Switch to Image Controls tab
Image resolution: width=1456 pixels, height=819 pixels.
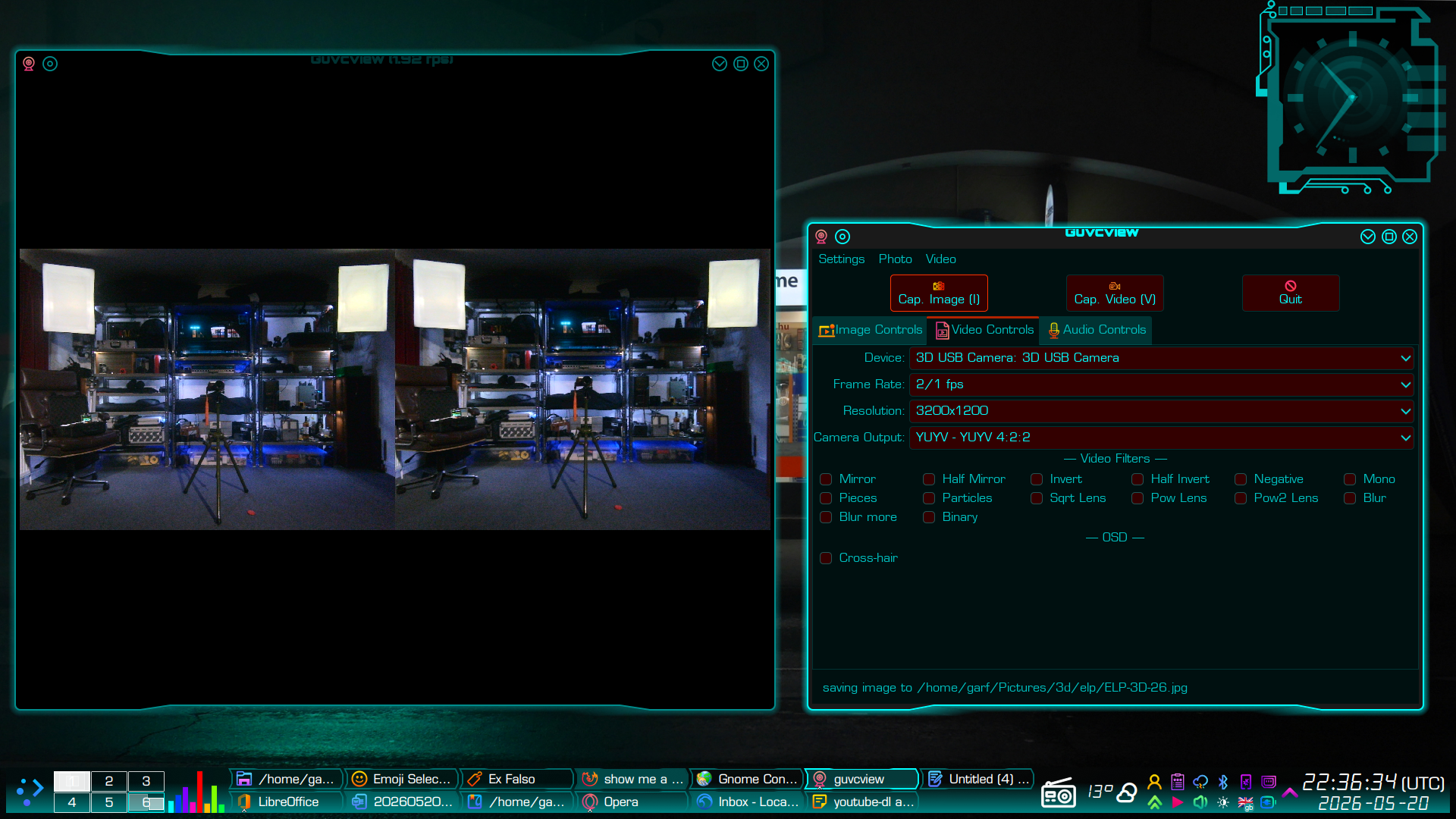pyautogui.click(x=870, y=330)
